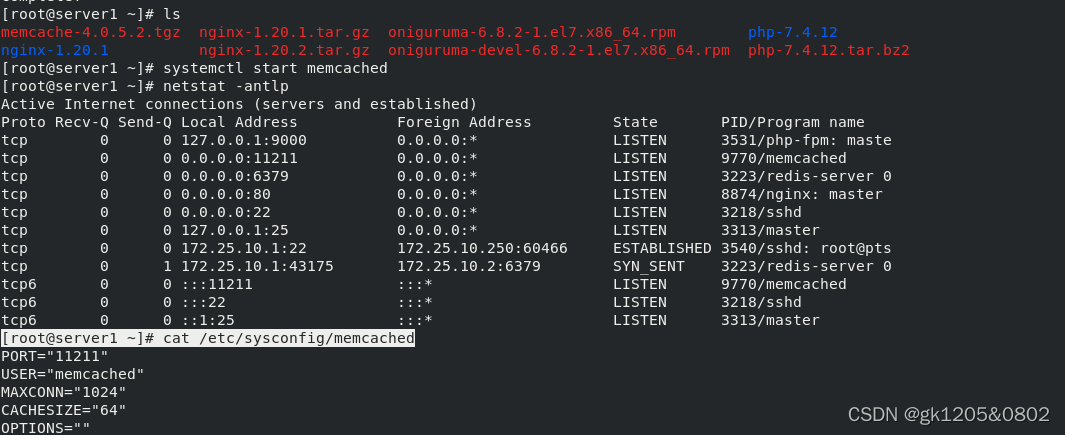Click tcp6 local address :::22
This screenshot has width=1065, height=435.
click(x=203, y=302)
